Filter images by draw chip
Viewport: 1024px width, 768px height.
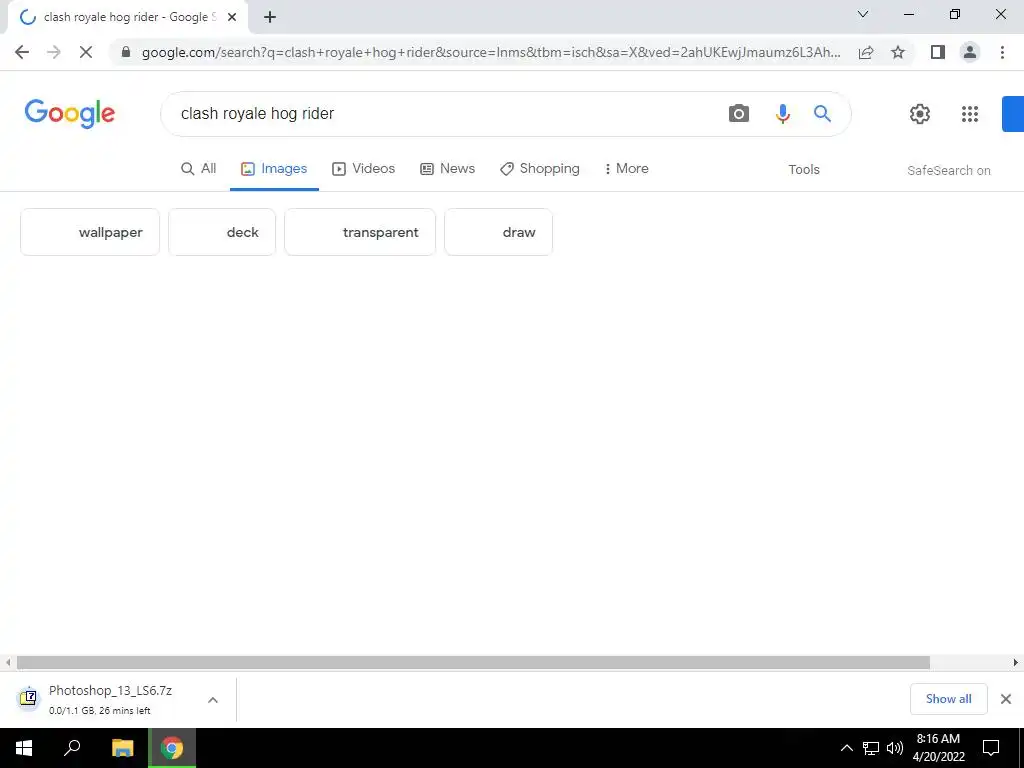pyautogui.click(x=498, y=232)
